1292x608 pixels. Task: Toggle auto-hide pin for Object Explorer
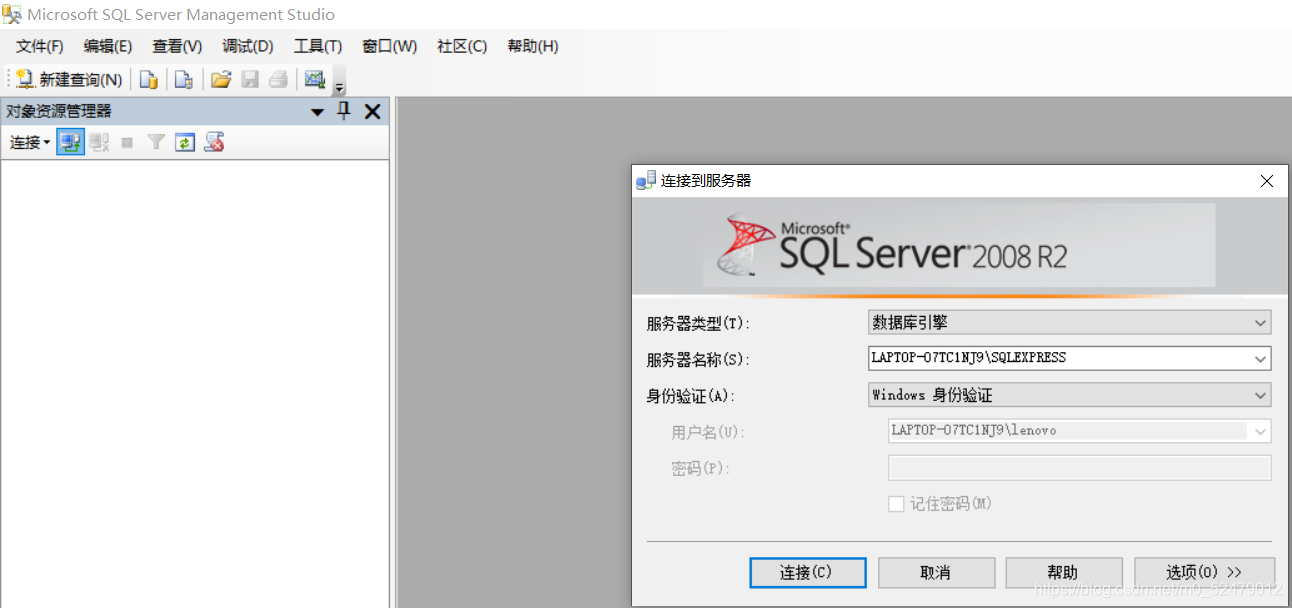point(343,111)
